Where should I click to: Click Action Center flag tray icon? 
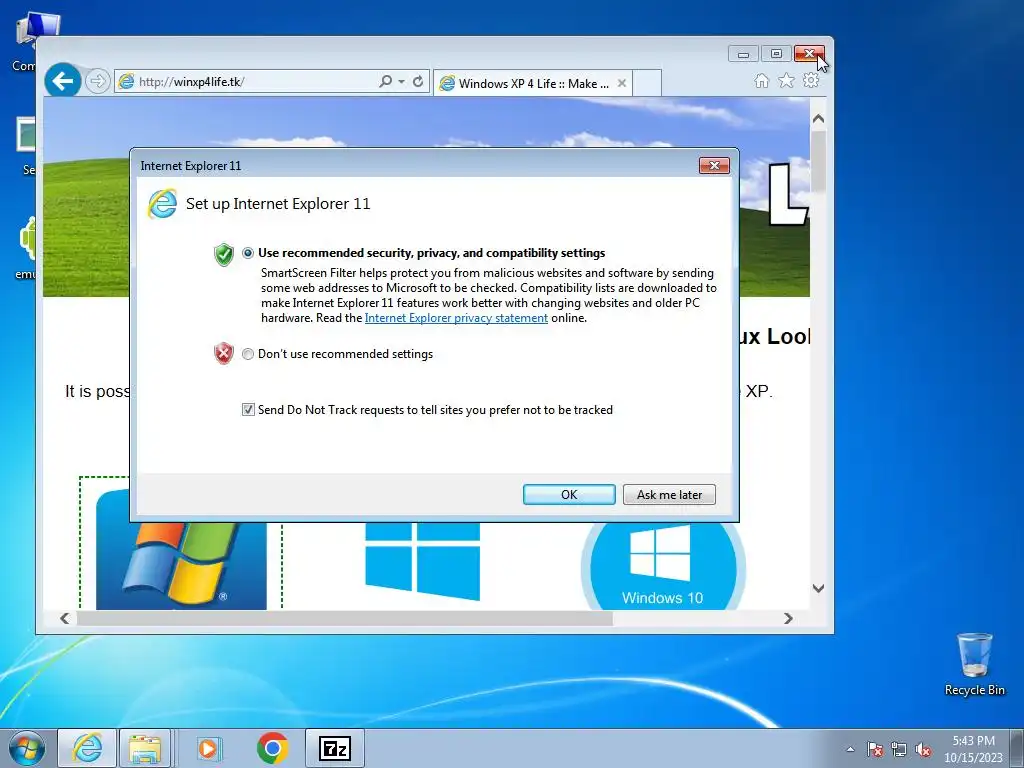(x=875, y=749)
